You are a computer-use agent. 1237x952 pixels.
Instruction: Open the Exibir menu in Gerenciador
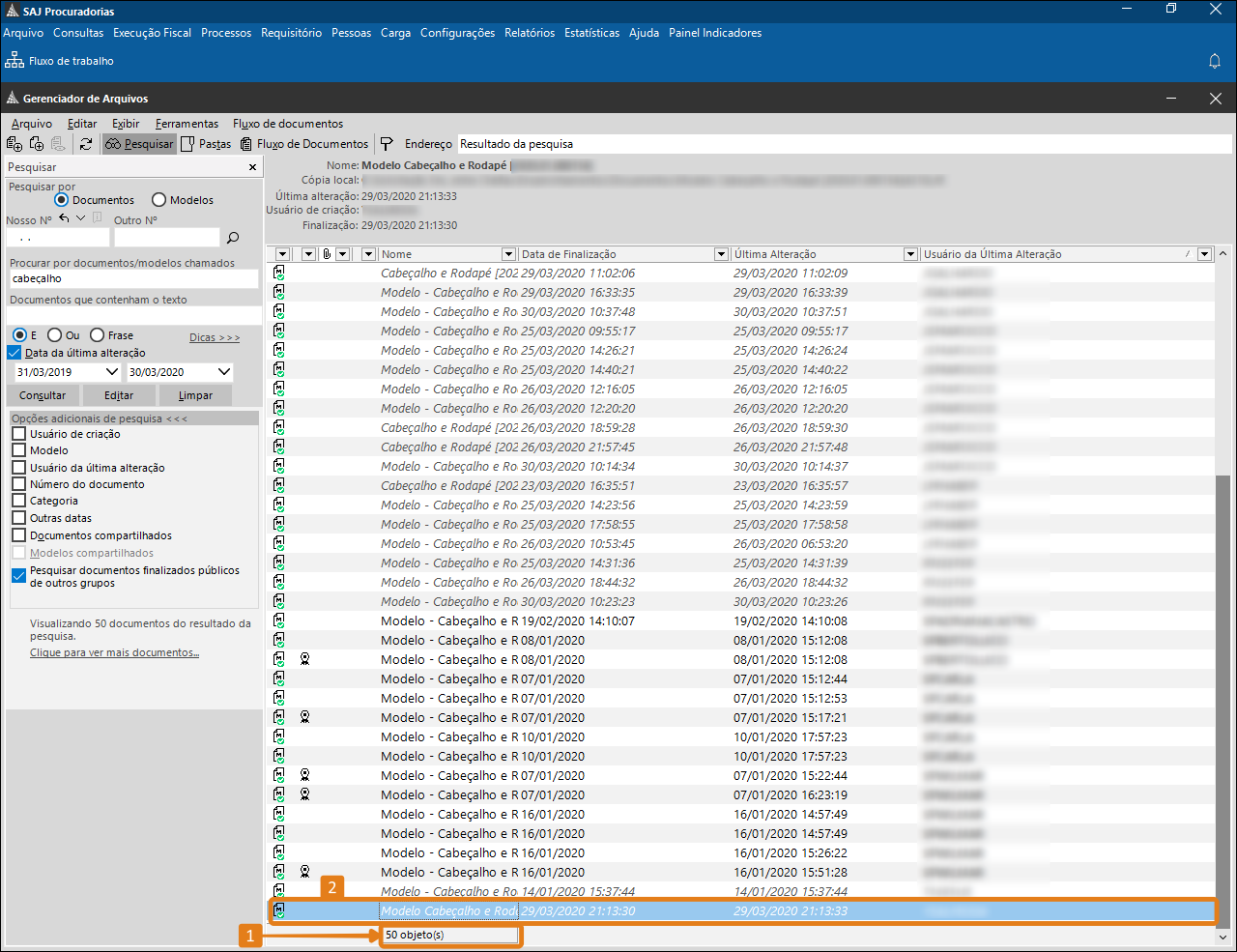(126, 124)
